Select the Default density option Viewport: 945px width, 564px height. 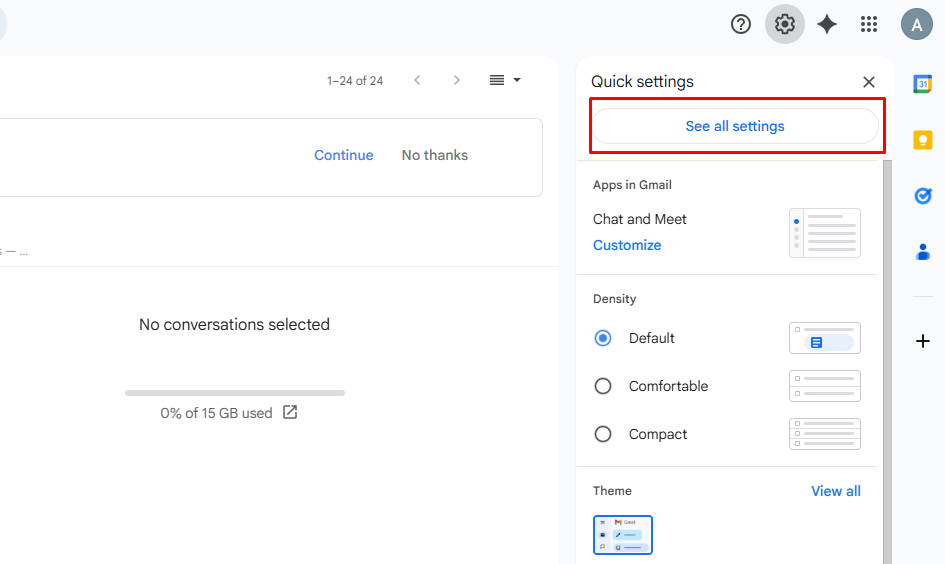(603, 338)
